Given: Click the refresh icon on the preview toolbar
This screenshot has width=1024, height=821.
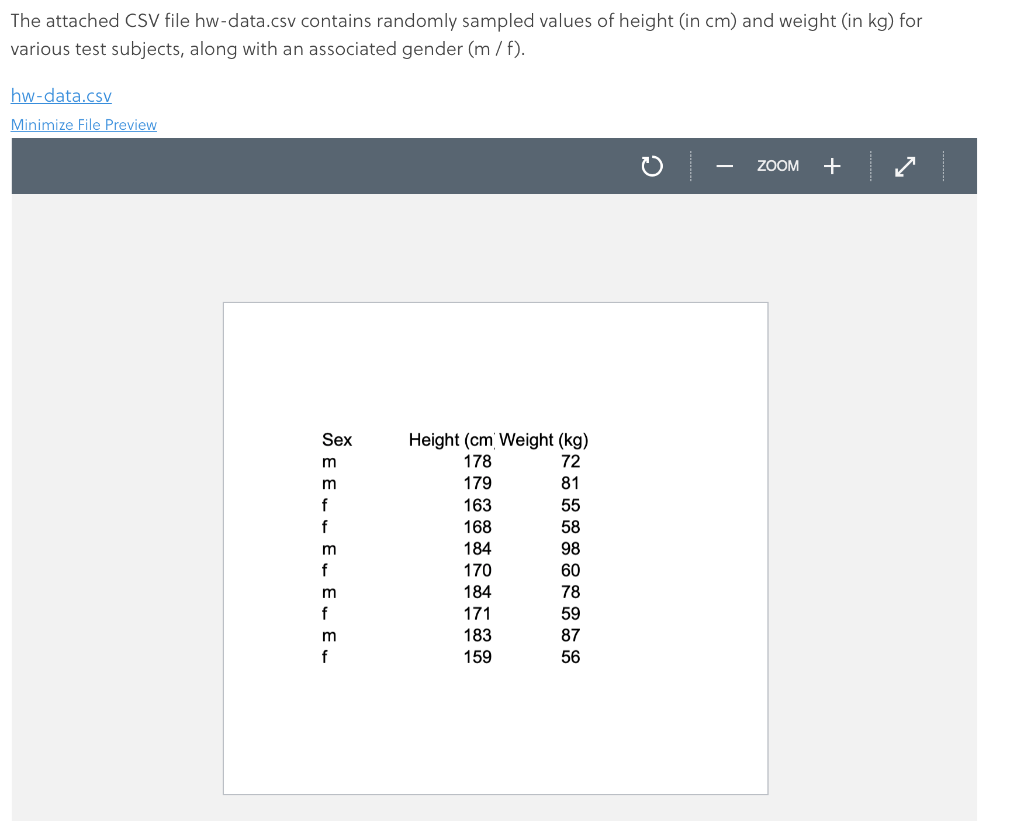Looking at the screenshot, I should point(651,166).
